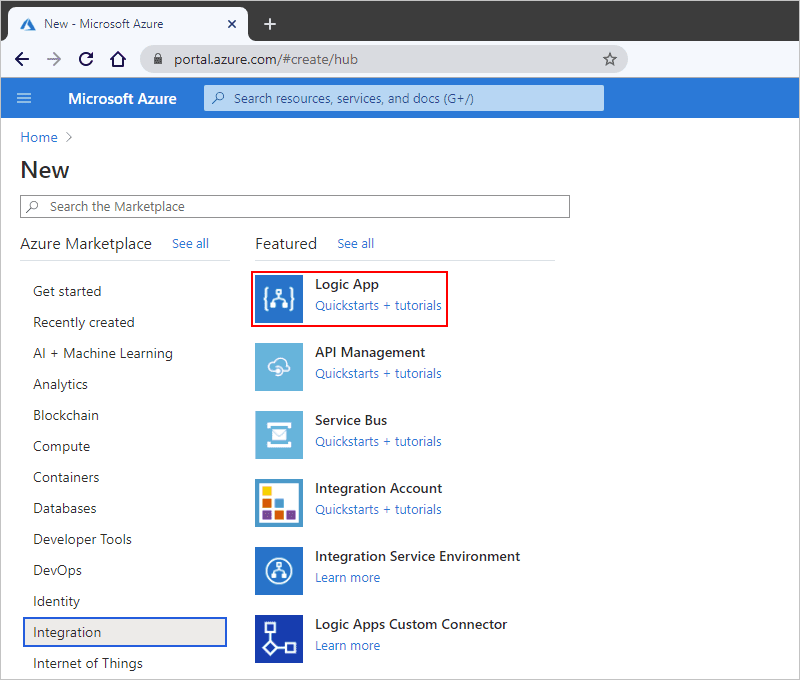800x680 pixels.
Task: Select the Blockchain category
Action: coord(66,415)
